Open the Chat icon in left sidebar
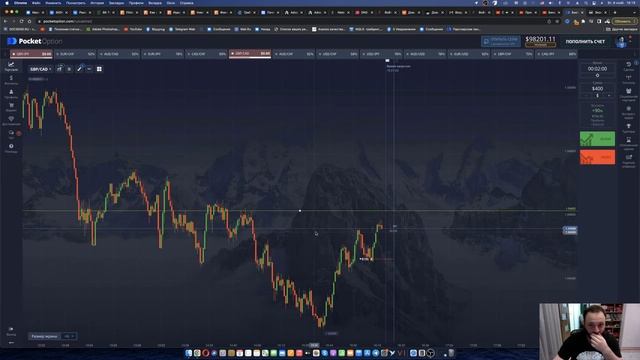 11,134
